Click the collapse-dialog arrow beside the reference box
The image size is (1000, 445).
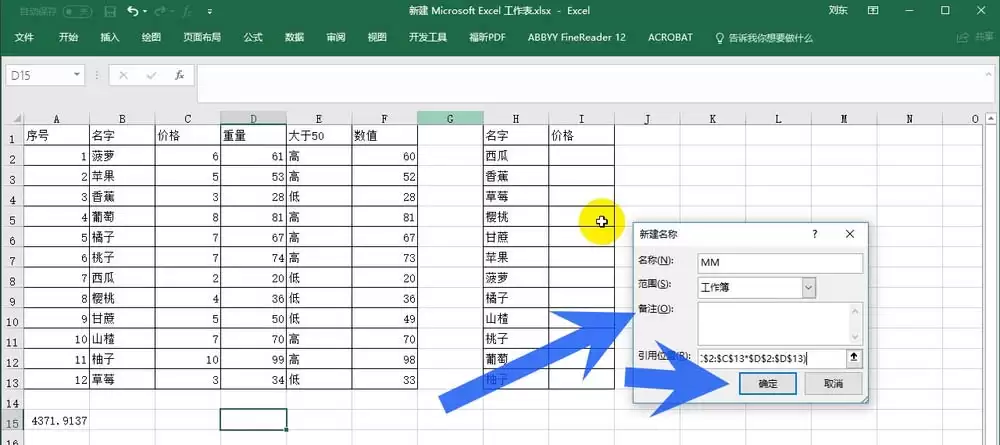click(854, 358)
